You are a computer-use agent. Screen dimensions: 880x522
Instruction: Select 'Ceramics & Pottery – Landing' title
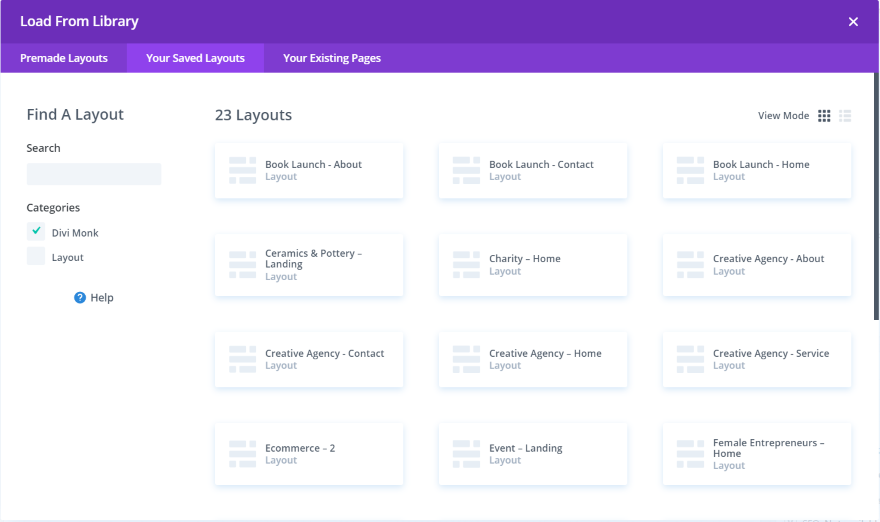tap(313, 259)
